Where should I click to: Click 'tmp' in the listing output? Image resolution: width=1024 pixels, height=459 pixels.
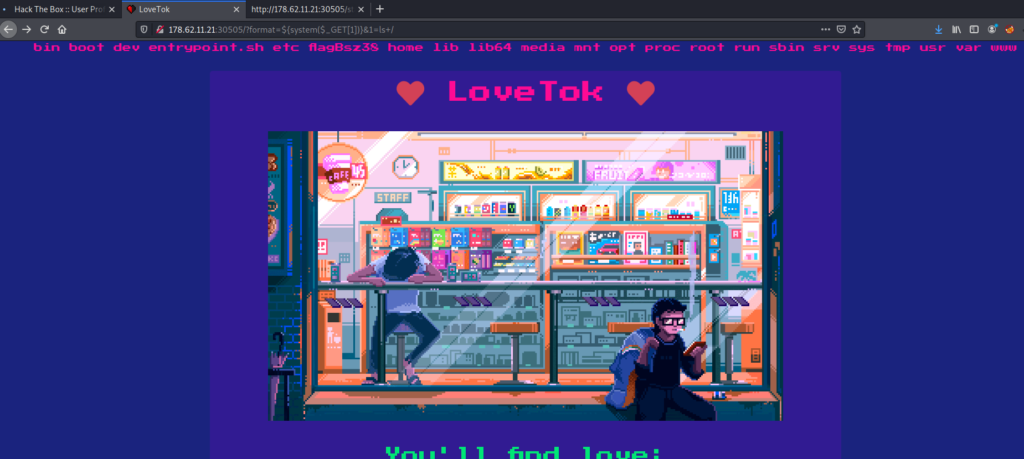click(x=897, y=48)
